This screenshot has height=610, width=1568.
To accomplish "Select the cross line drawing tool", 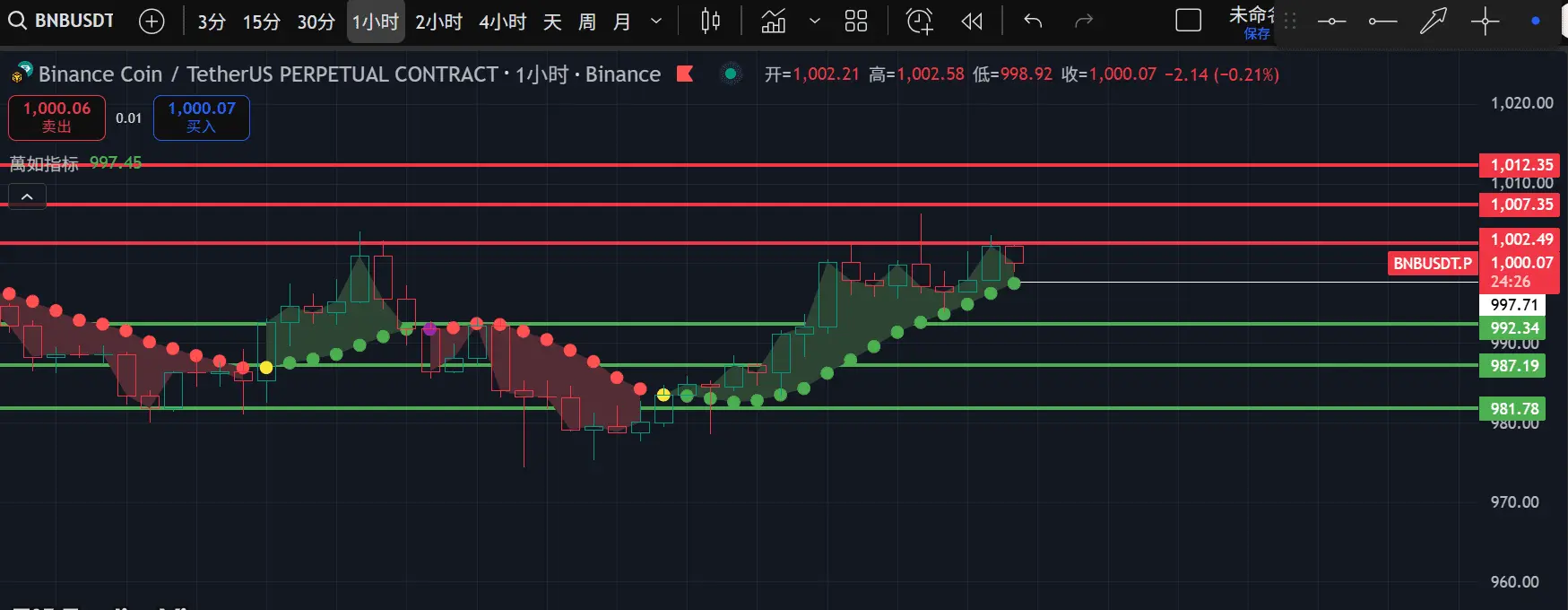I will coord(1486,22).
